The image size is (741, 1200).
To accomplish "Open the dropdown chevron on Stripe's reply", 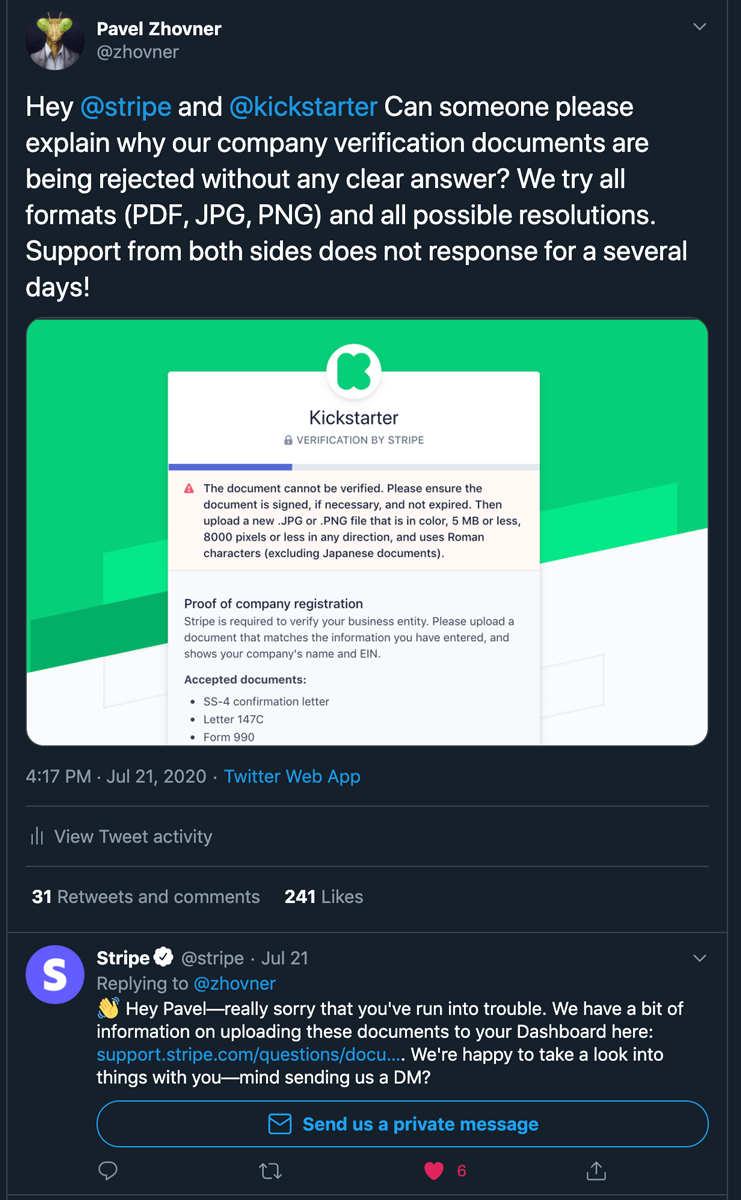I will point(700,958).
